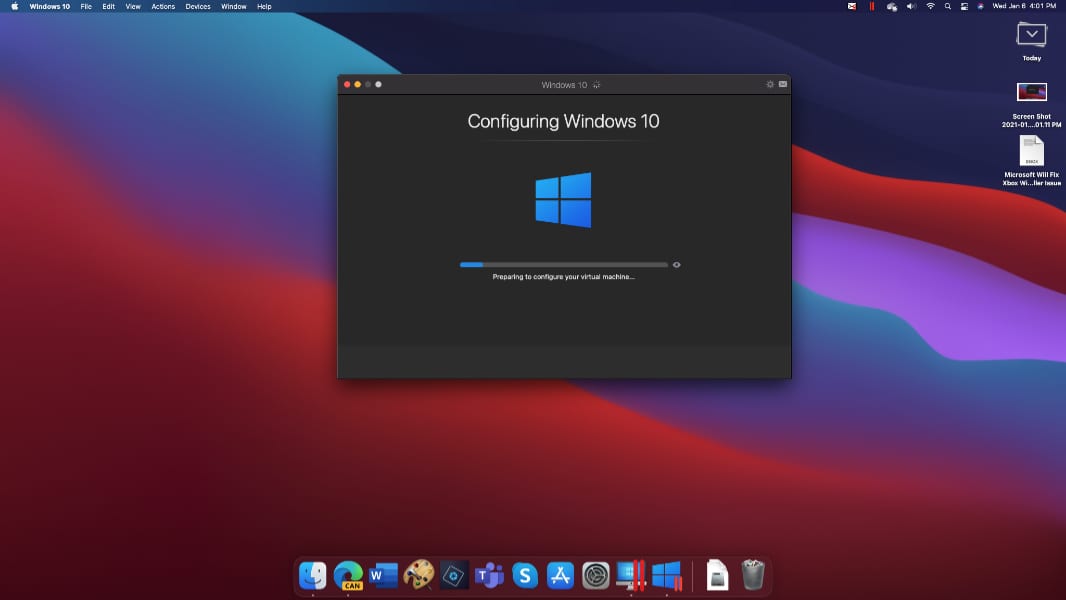Open System Preferences from the Dock
The height and width of the screenshot is (600, 1066).
click(x=596, y=576)
